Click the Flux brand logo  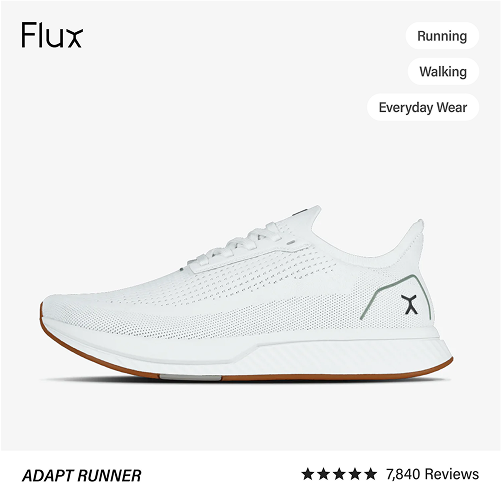click(52, 35)
